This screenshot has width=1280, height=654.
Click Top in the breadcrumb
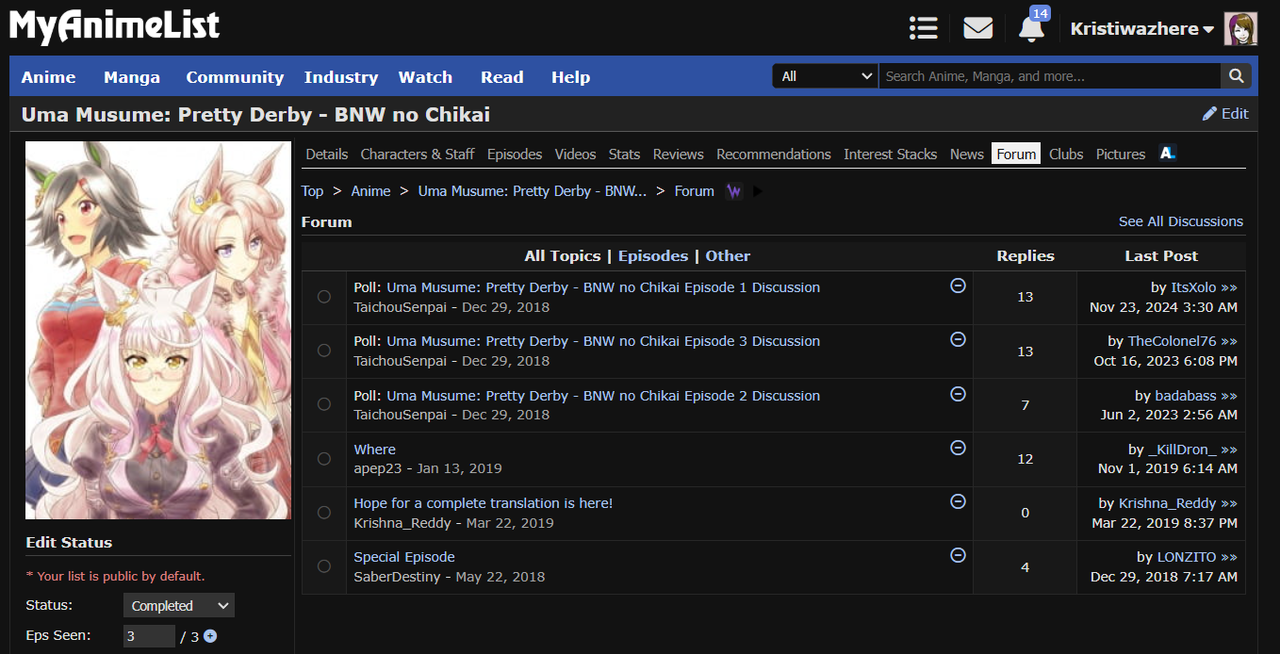click(313, 191)
